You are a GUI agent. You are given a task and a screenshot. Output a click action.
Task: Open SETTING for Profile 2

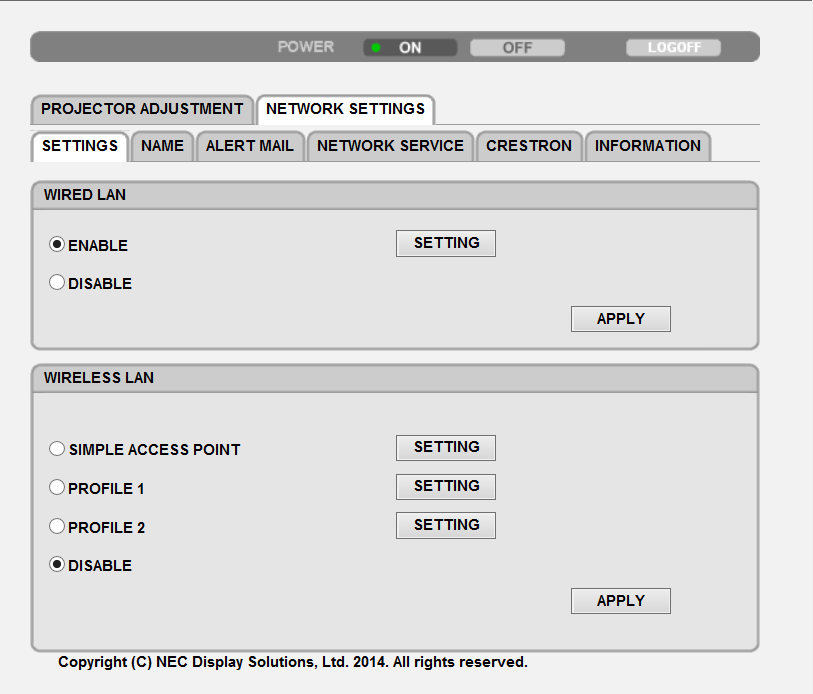pos(446,525)
